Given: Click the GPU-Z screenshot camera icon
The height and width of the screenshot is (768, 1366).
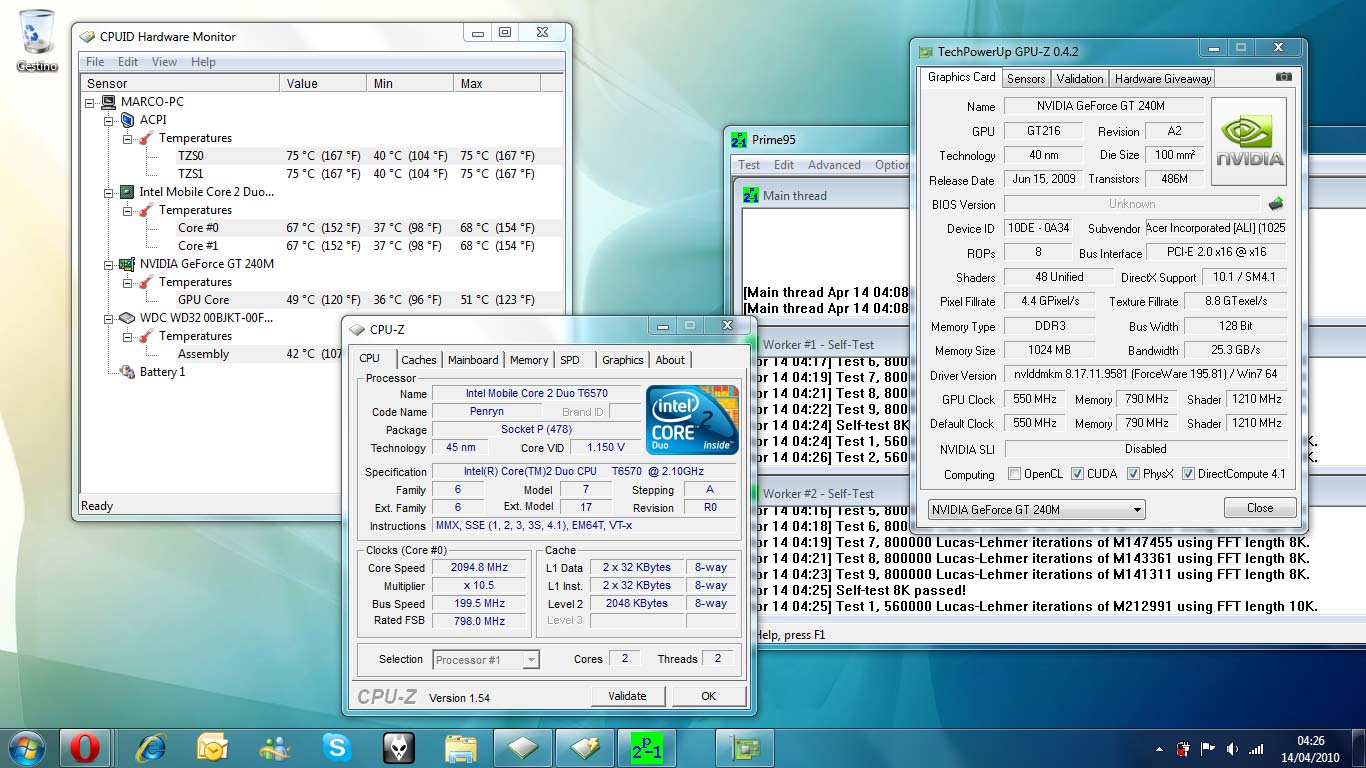Looking at the screenshot, I should tap(1284, 77).
